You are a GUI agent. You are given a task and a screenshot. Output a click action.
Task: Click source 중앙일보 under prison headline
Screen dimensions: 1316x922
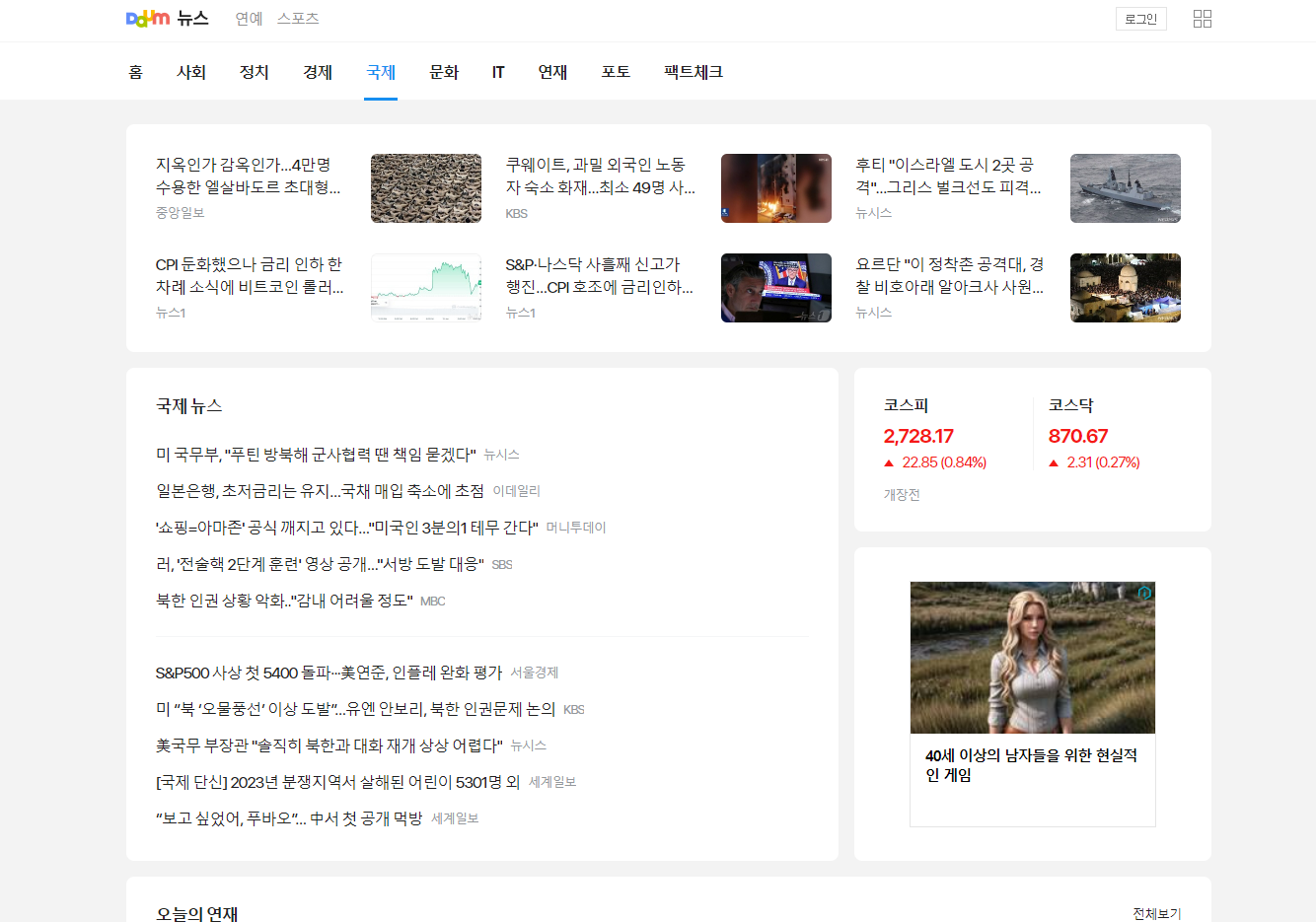[x=180, y=213]
